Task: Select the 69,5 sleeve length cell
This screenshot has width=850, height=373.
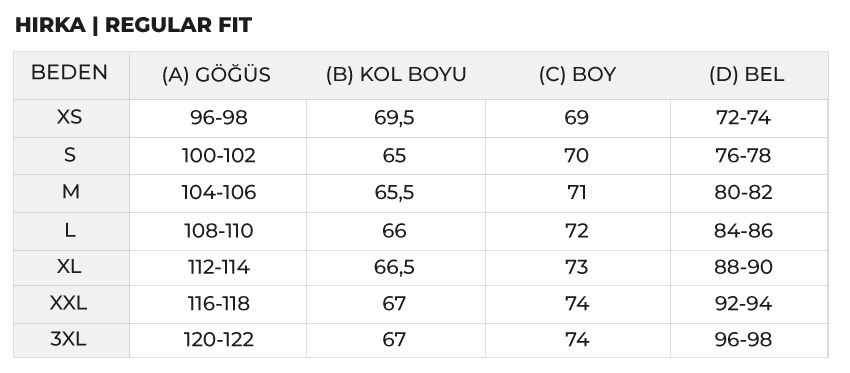Action: [x=394, y=118]
